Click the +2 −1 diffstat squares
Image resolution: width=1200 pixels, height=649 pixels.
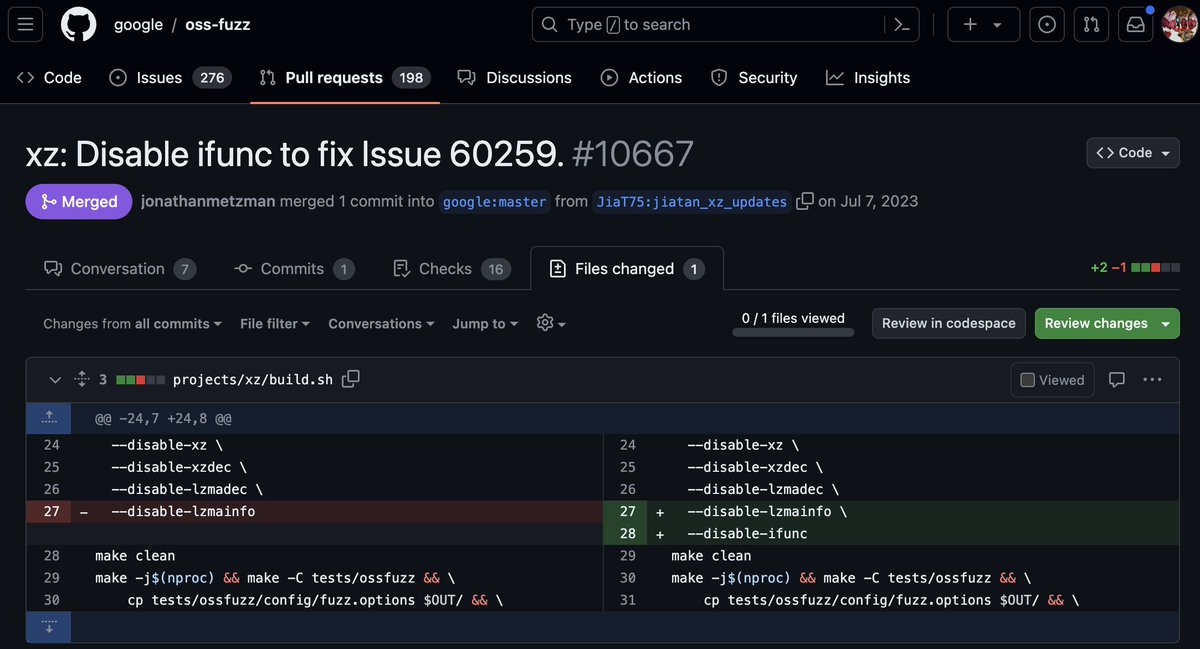(1156, 269)
